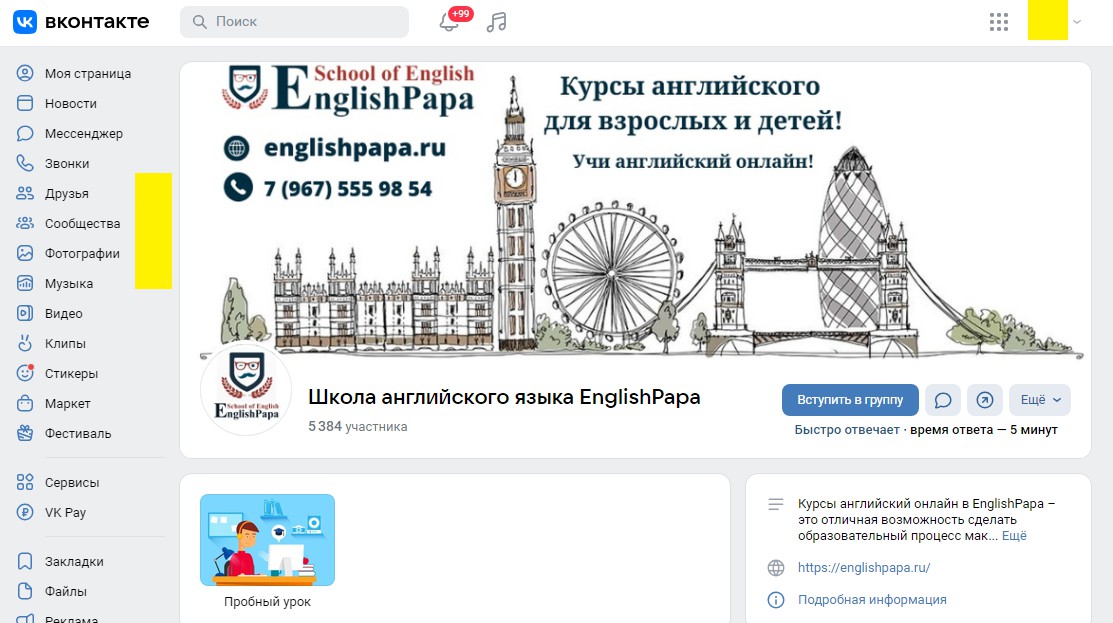Click the Фотографии picture icon
This screenshot has width=1113, height=623.
pyautogui.click(x=25, y=253)
